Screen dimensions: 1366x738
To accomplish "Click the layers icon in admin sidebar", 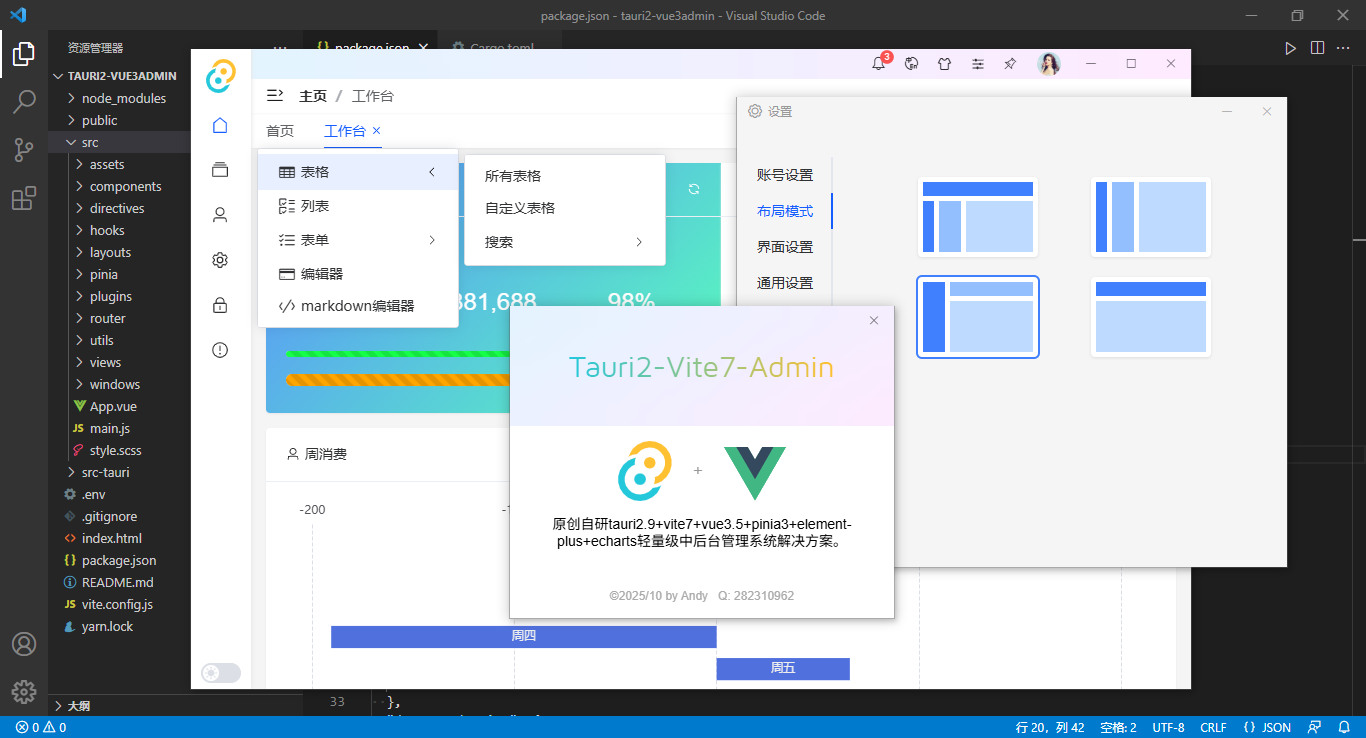I will coord(220,170).
